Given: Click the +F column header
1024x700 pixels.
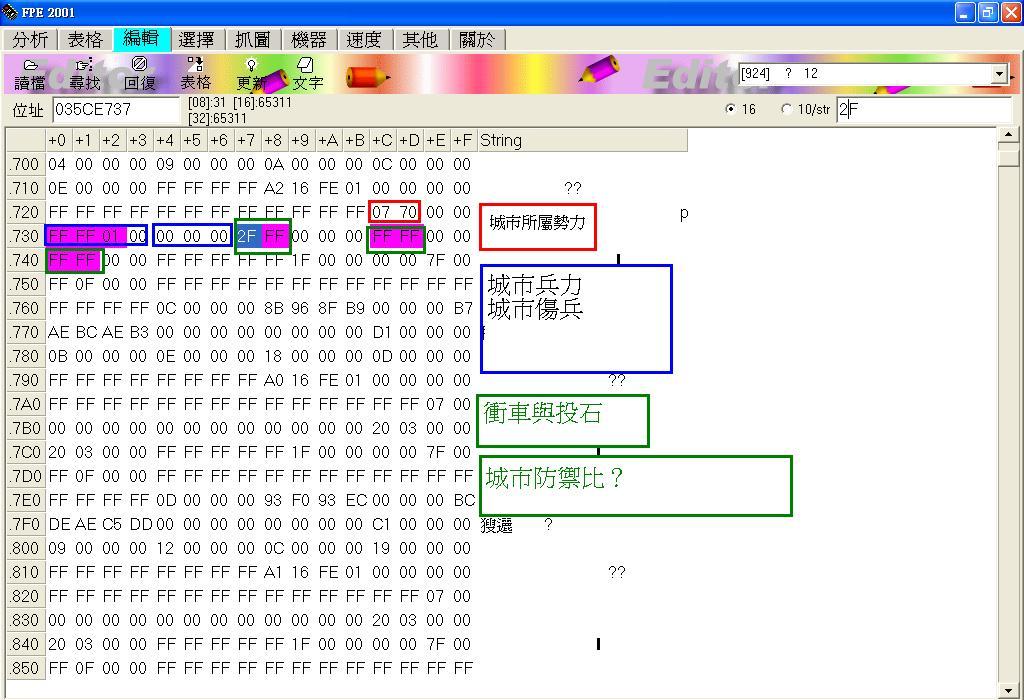Looking at the screenshot, I should tap(463, 140).
